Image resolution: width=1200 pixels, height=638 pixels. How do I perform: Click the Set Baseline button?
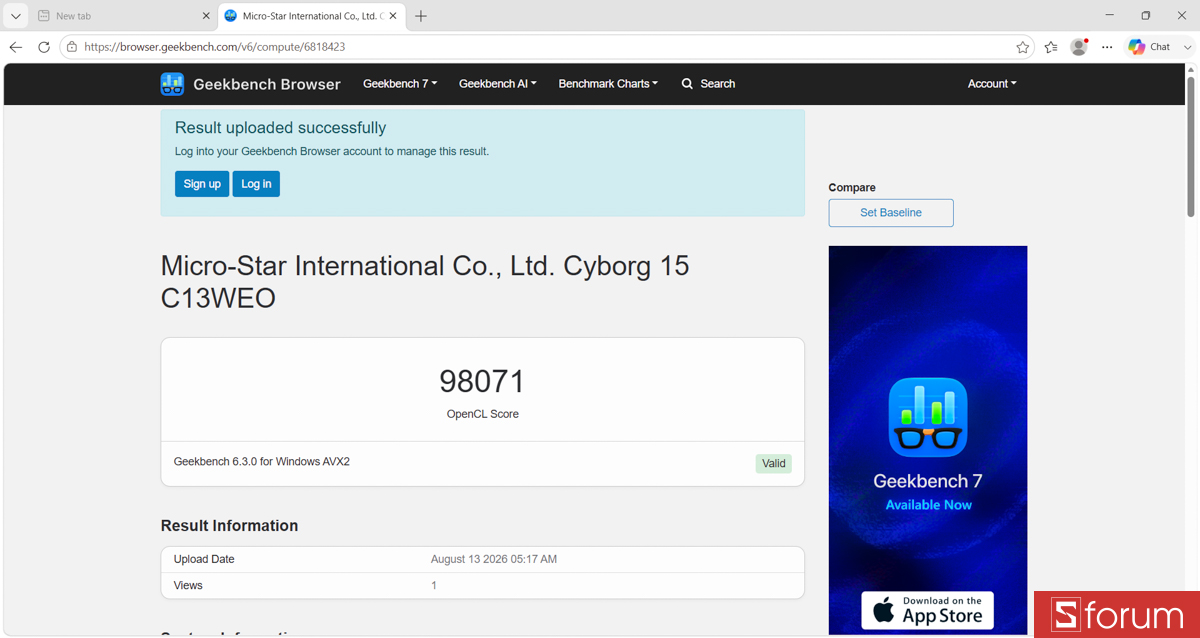(891, 213)
